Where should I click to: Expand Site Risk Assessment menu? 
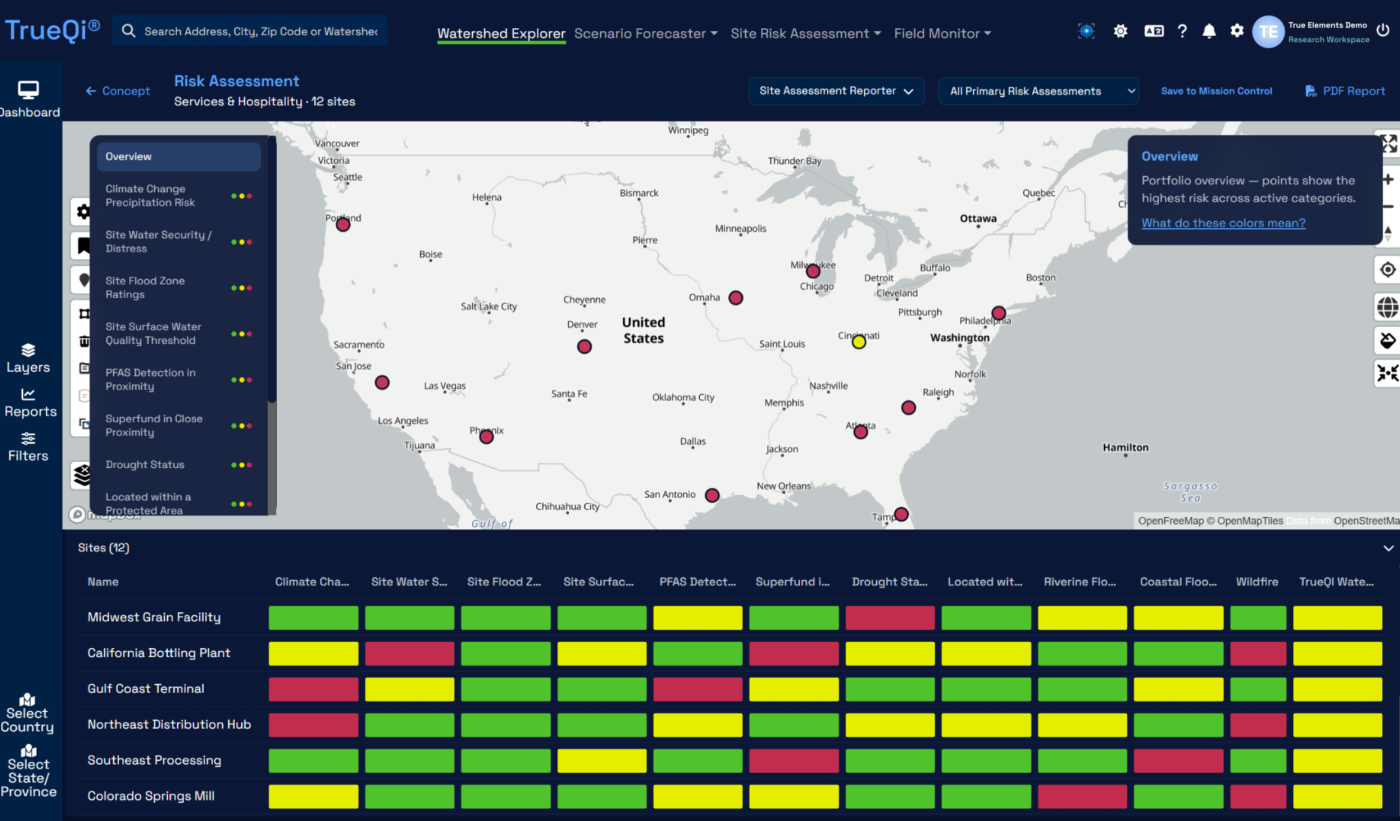click(x=806, y=33)
